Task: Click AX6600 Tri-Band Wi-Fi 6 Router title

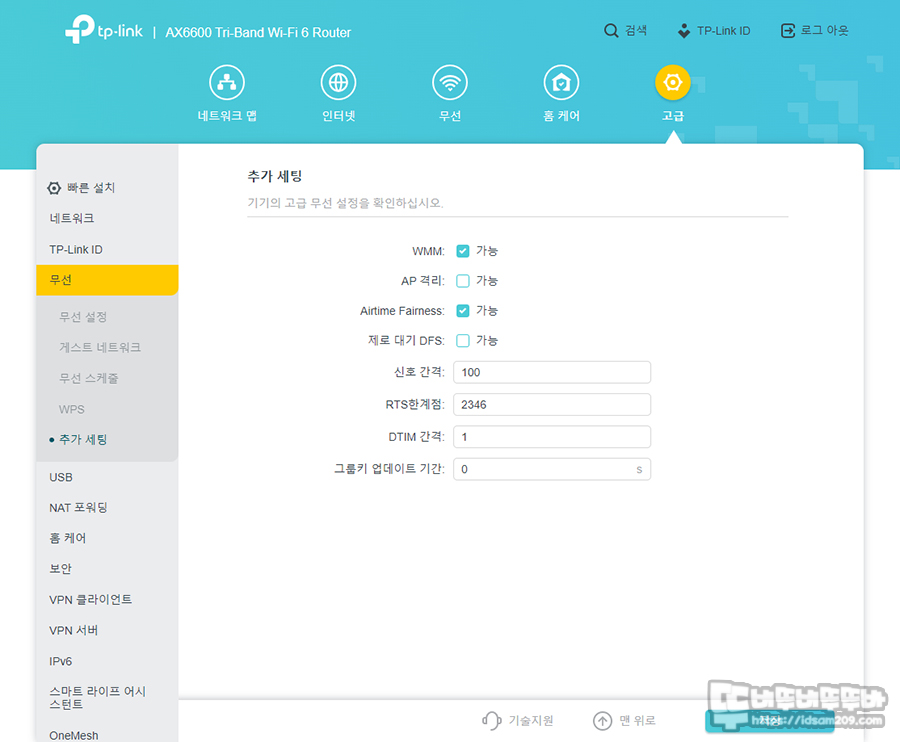Action: click(258, 32)
